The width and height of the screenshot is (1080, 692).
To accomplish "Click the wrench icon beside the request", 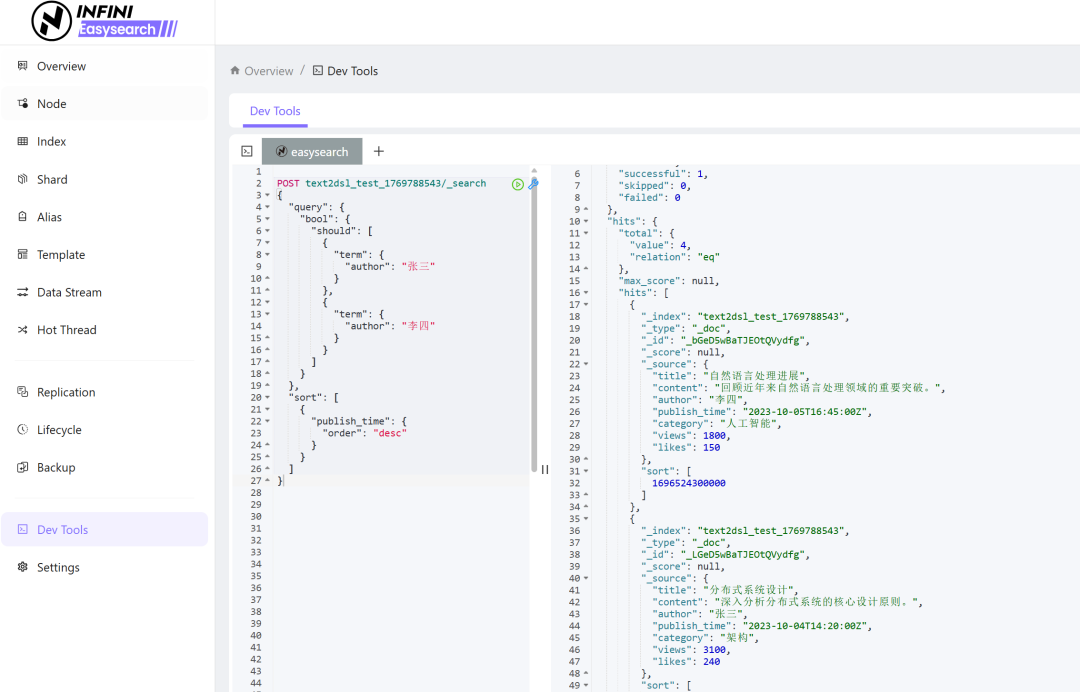I will [533, 184].
